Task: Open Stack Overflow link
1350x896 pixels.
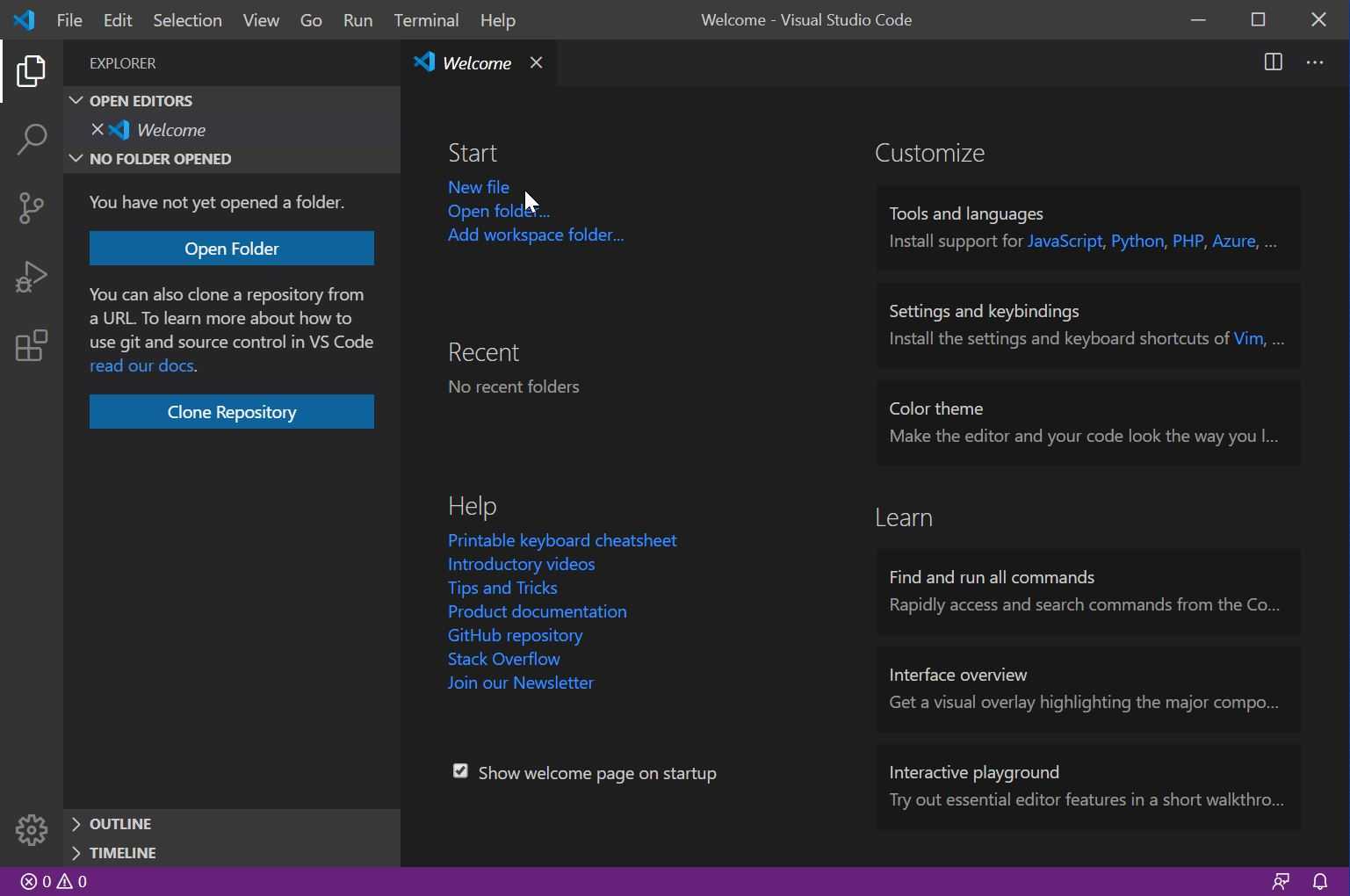Action: click(x=504, y=659)
